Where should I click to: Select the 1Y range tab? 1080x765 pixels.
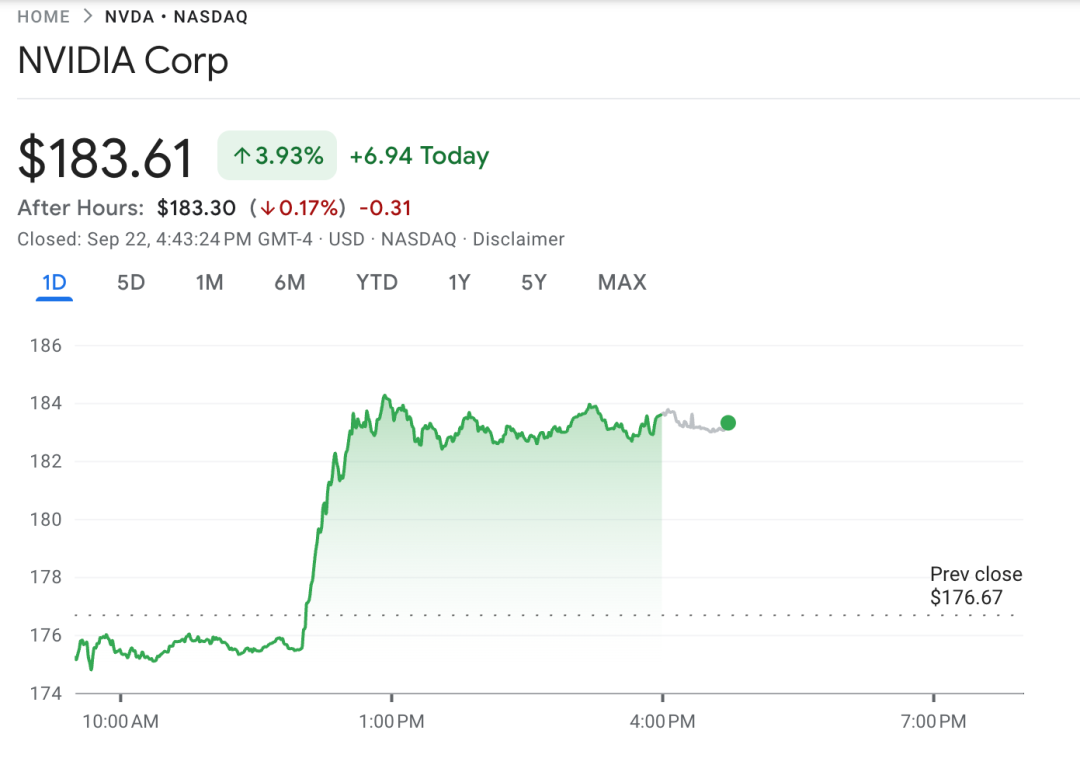point(459,283)
